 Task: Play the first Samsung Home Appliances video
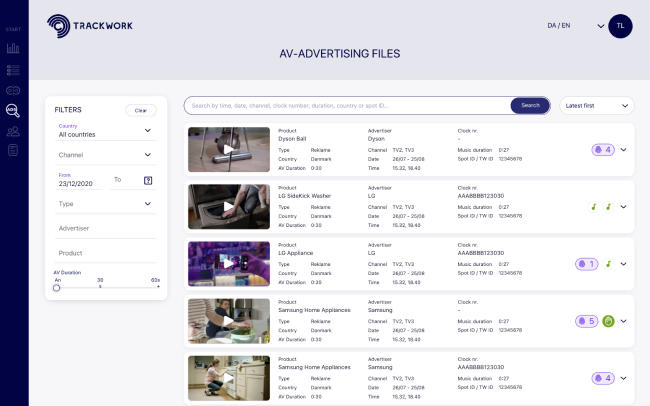pos(229,321)
